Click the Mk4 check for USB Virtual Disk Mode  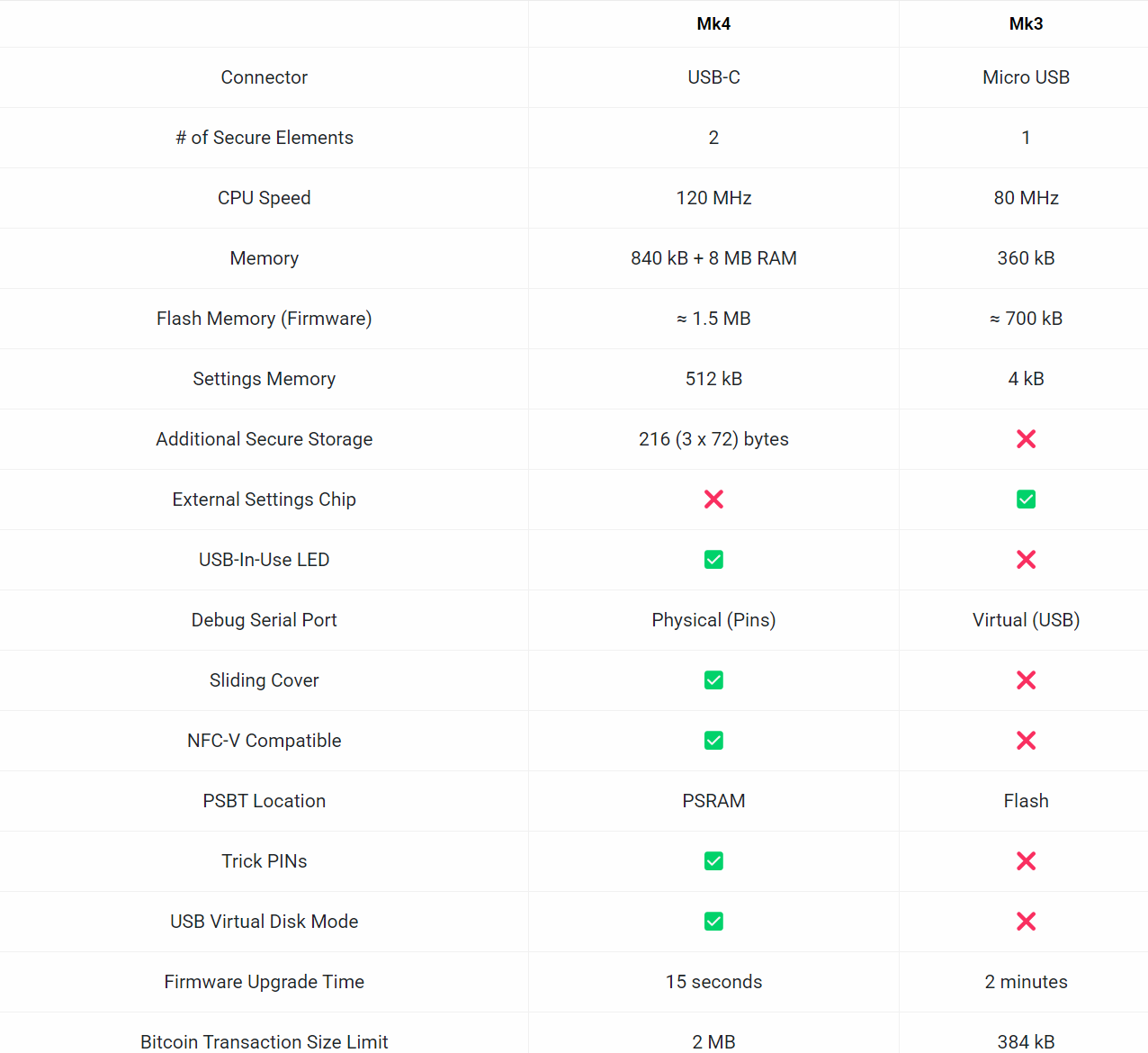713,922
